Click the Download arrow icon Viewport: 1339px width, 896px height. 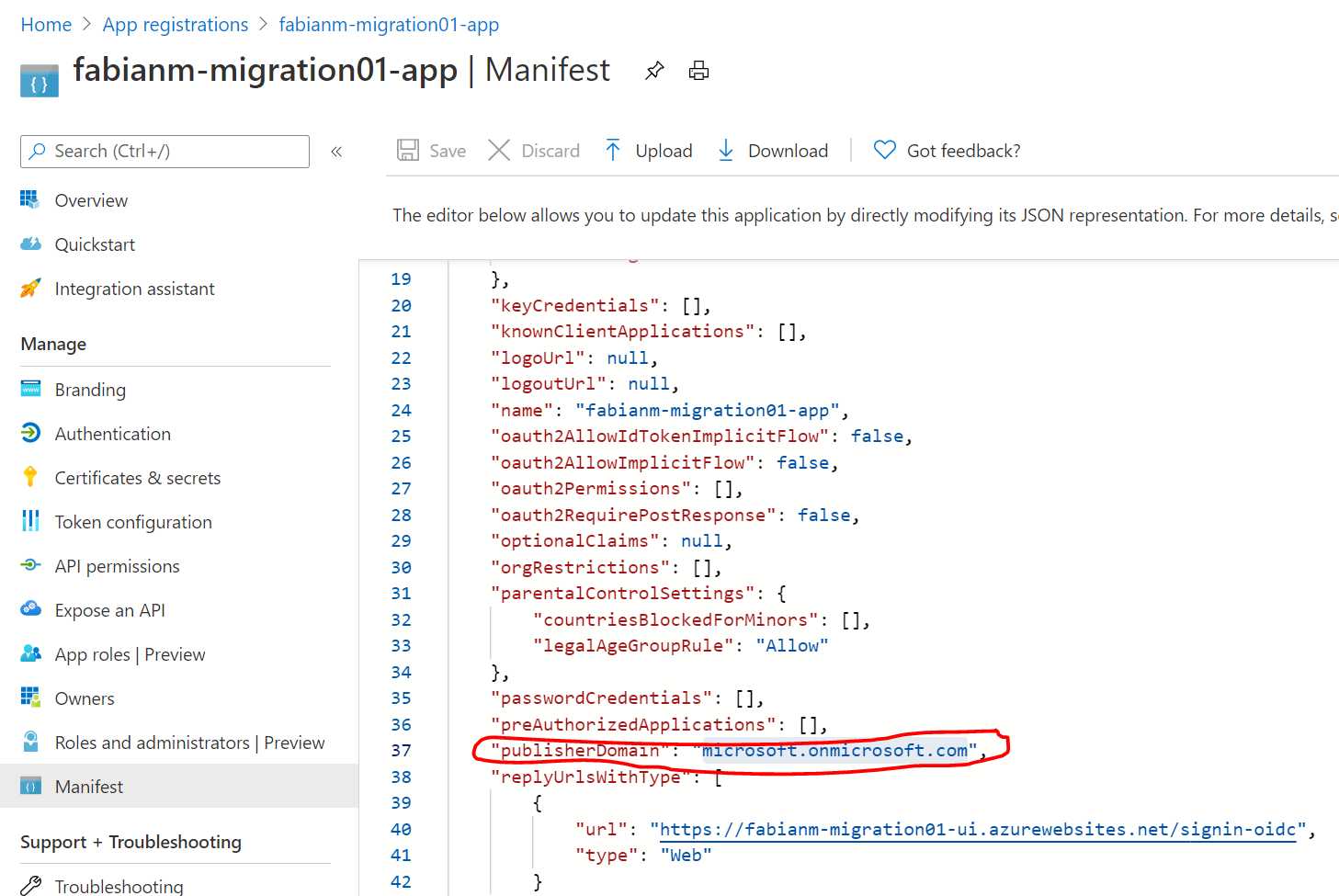click(725, 150)
